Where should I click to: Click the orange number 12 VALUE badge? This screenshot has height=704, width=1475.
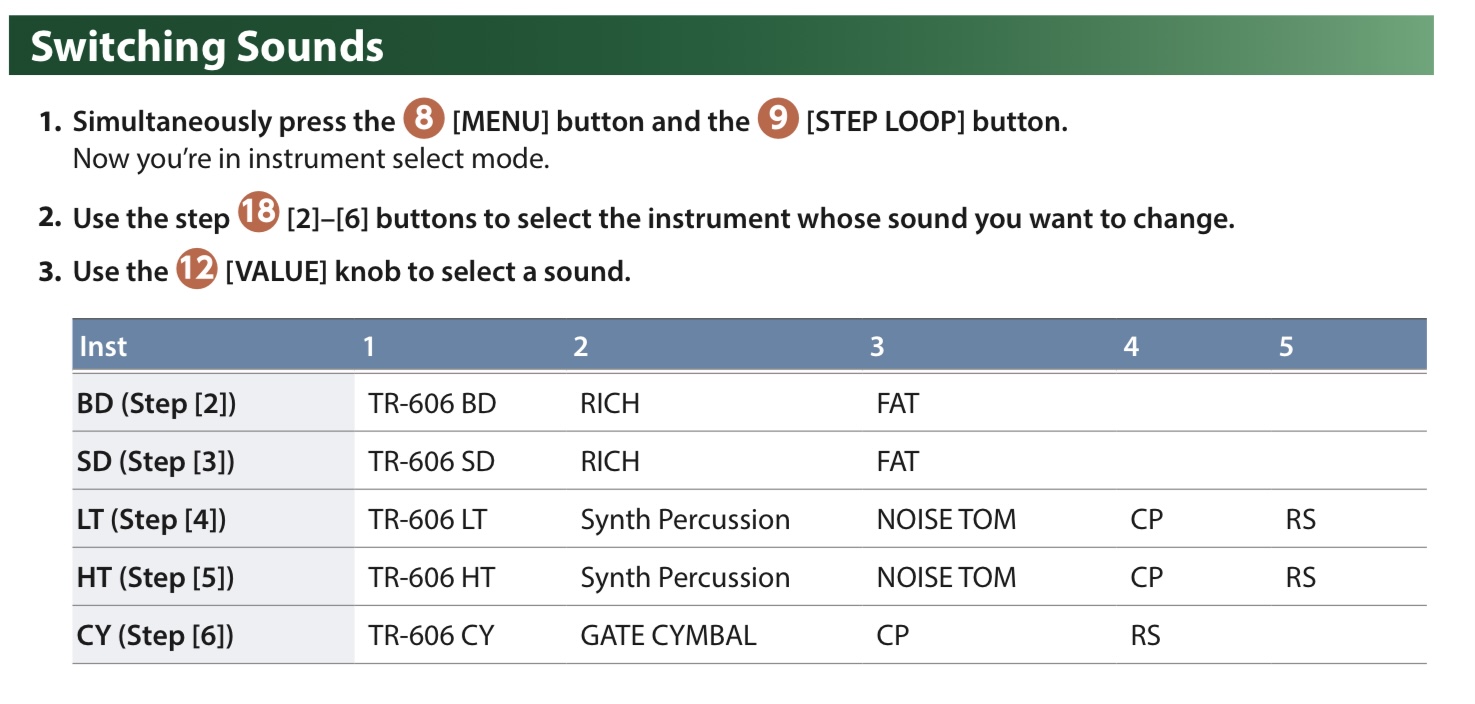[196, 270]
